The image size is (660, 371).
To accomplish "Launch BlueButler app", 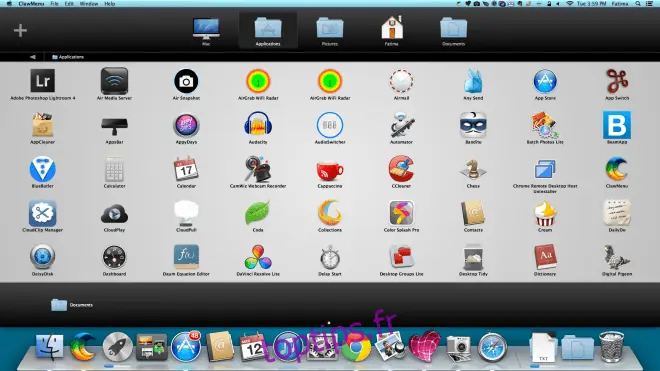I will (x=43, y=169).
